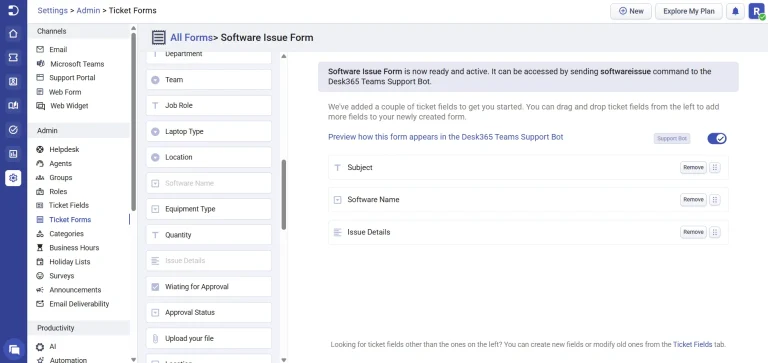Click the paperclip icon in Upload your file
Viewport: 768px width, 363px height.
click(x=155, y=339)
